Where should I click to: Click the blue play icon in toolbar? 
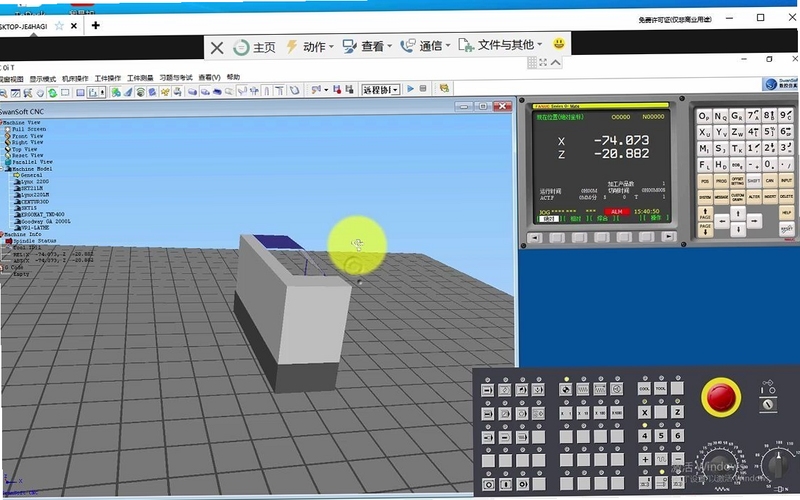point(410,89)
